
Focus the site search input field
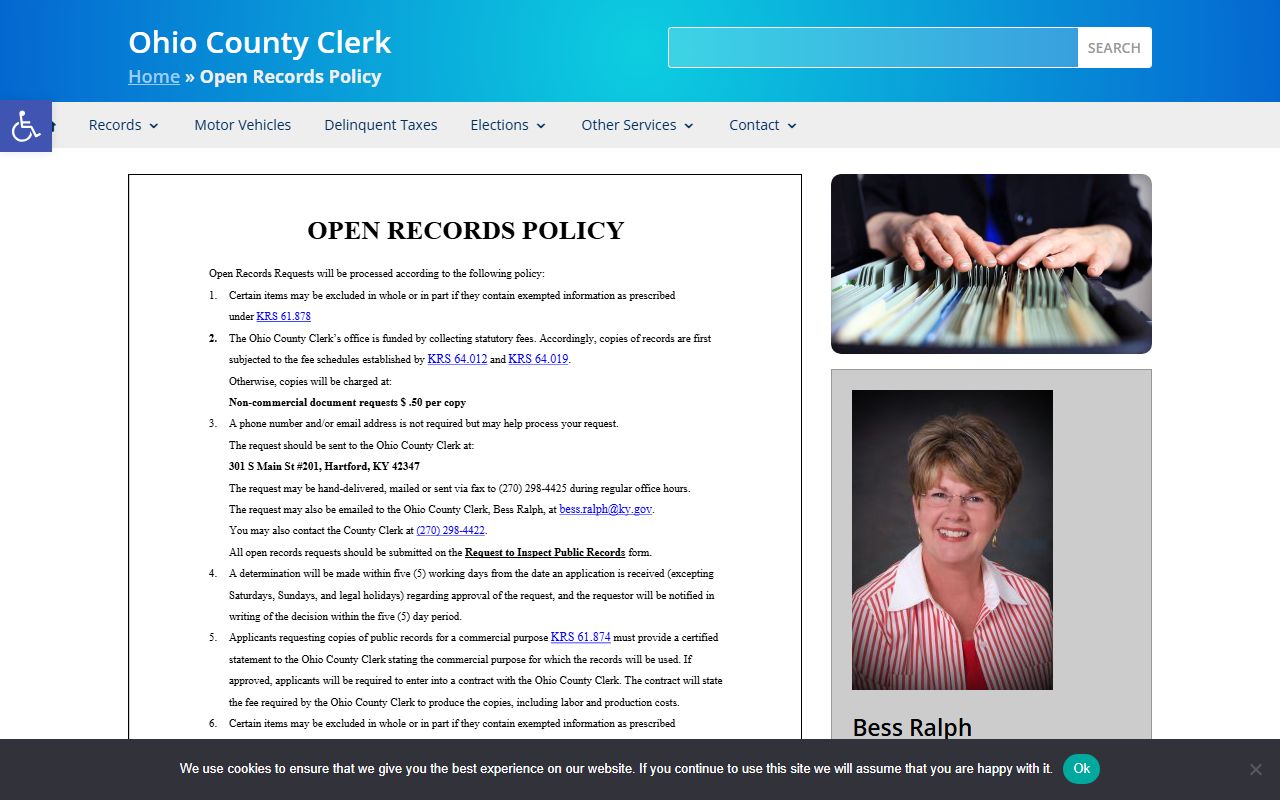pos(873,48)
